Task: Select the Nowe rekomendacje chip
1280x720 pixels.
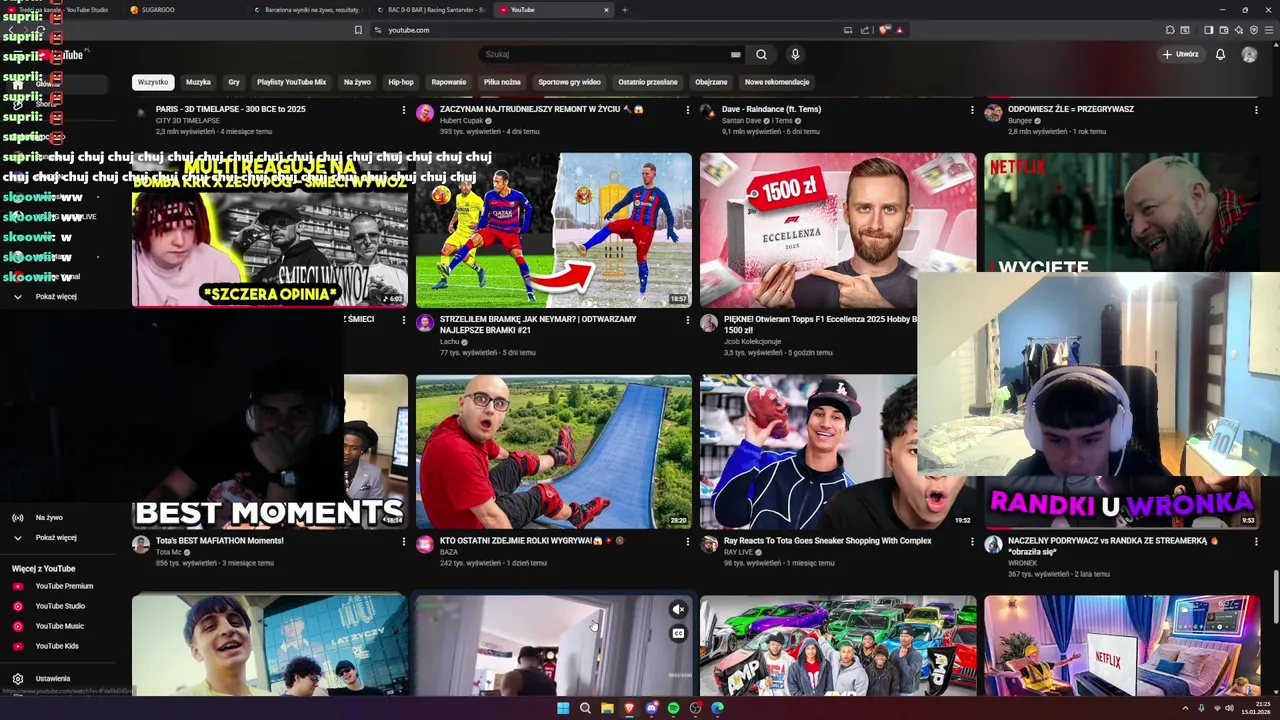Action: (777, 82)
